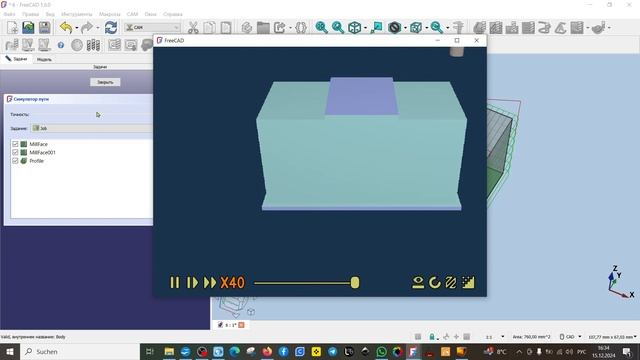Pause the simulation playback
640x360 pixels.
pyautogui.click(x=175, y=282)
